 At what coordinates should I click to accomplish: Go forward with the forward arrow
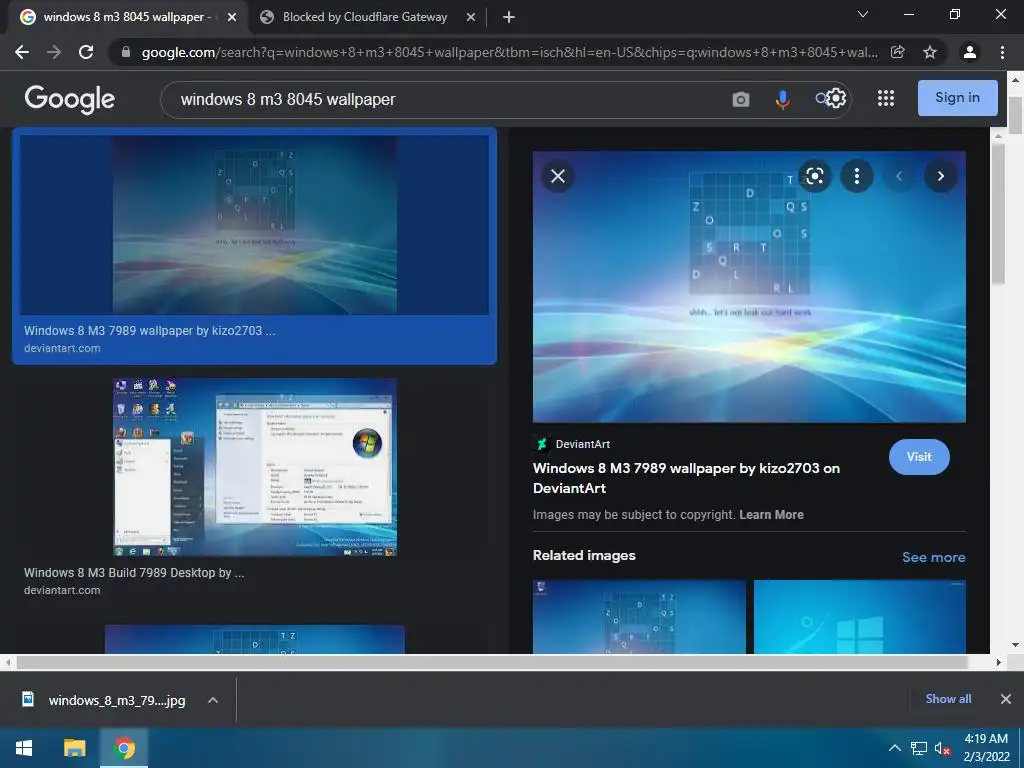(54, 52)
